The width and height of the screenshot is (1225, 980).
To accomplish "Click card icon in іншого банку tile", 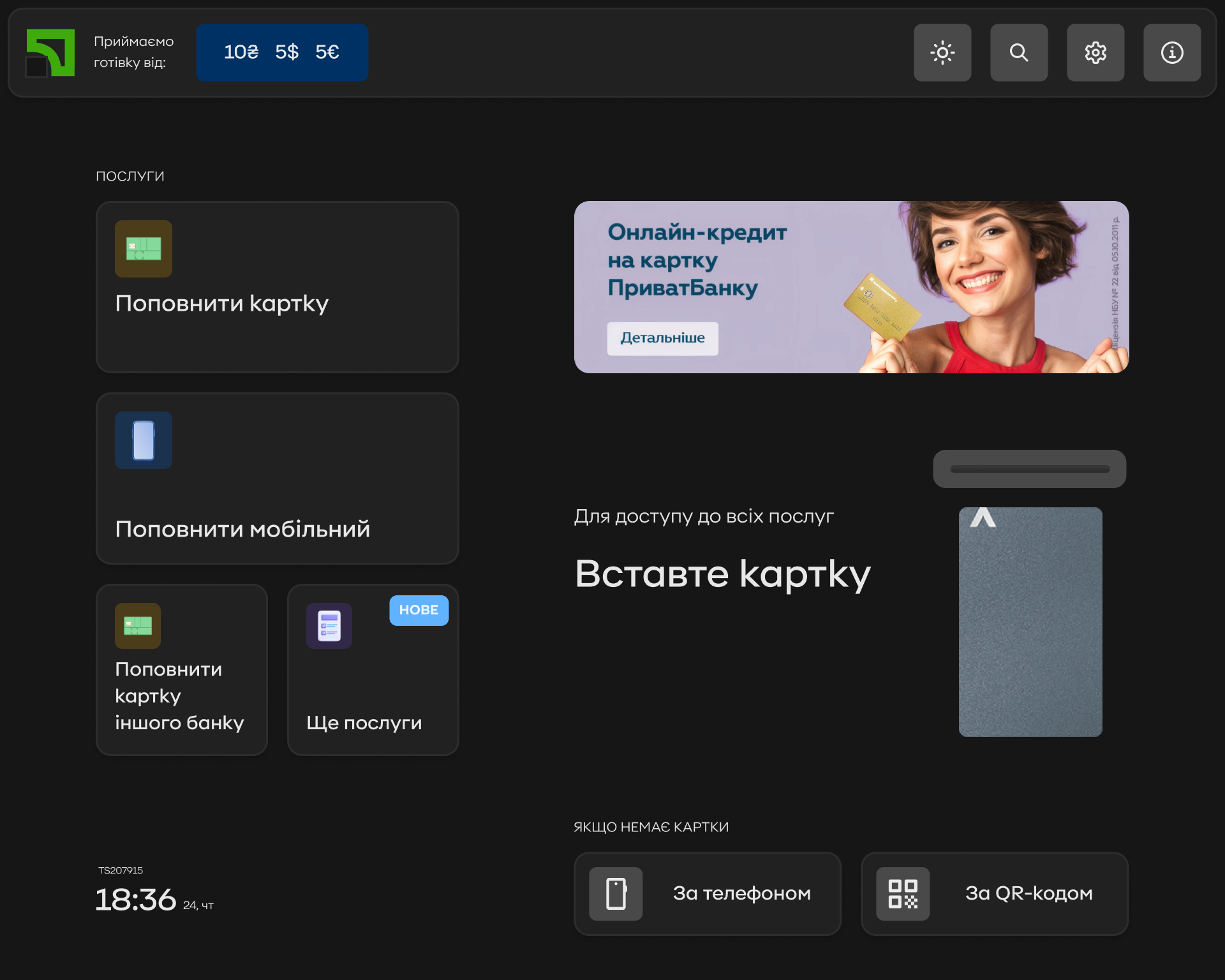I will [138, 626].
